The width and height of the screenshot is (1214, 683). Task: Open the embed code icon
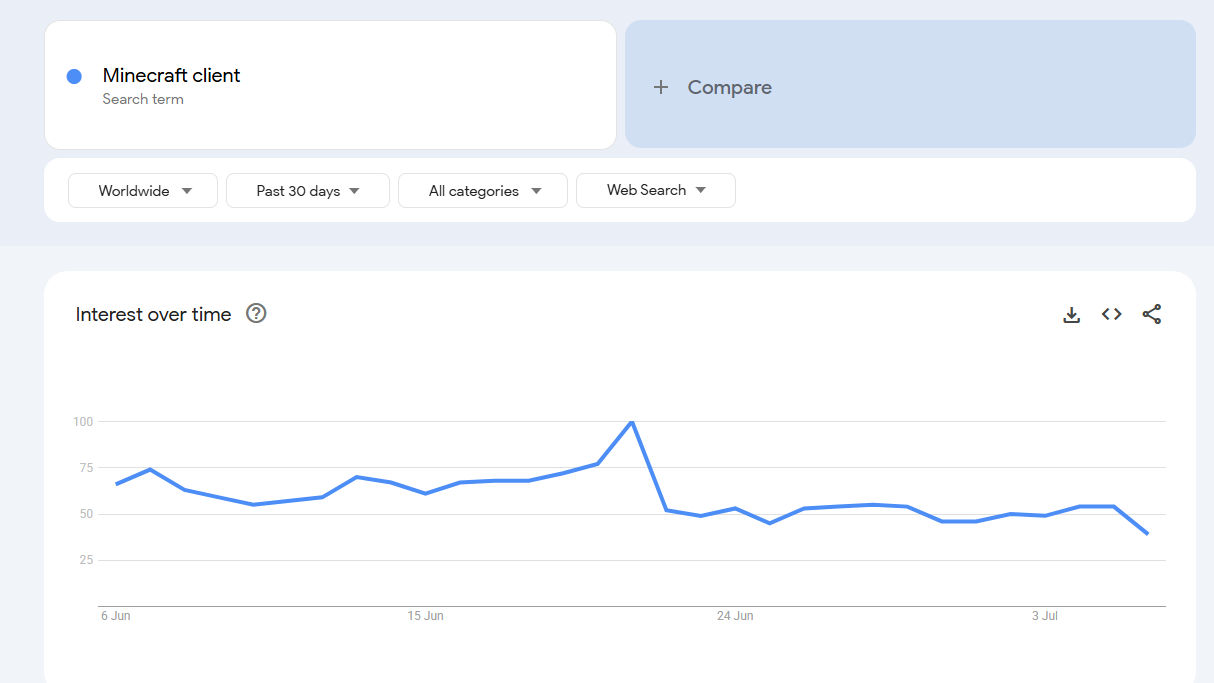(x=1111, y=314)
